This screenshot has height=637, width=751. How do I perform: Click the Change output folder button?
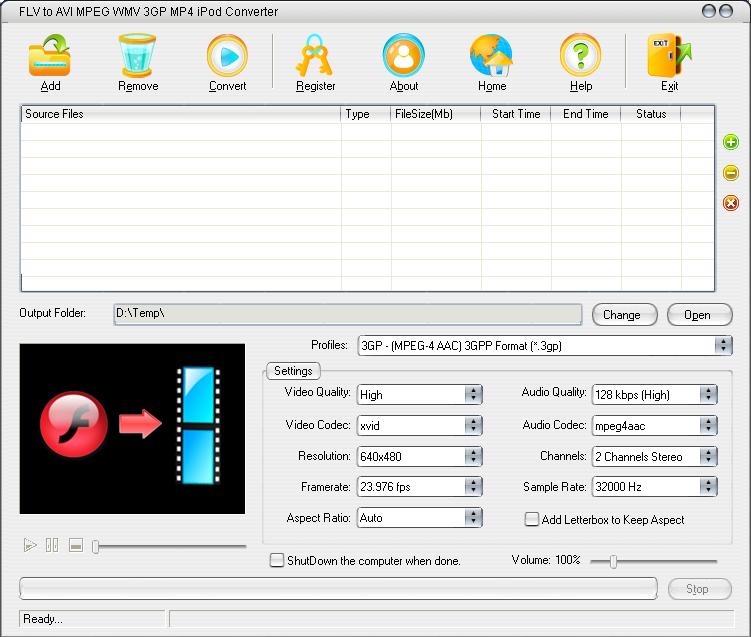[x=625, y=315]
